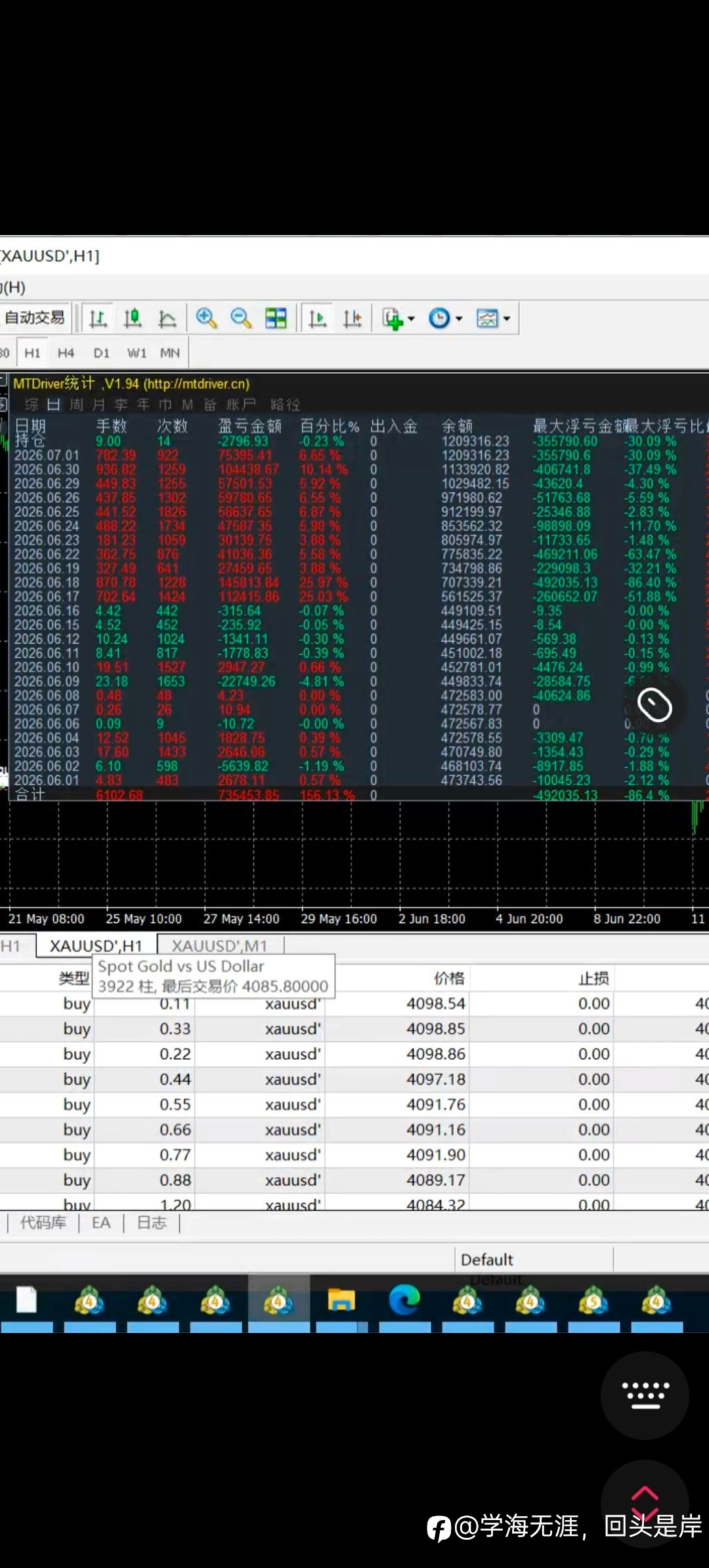Switch to candlestick chart view
Image resolution: width=709 pixels, height=1568 pixels.
(133, 319)
